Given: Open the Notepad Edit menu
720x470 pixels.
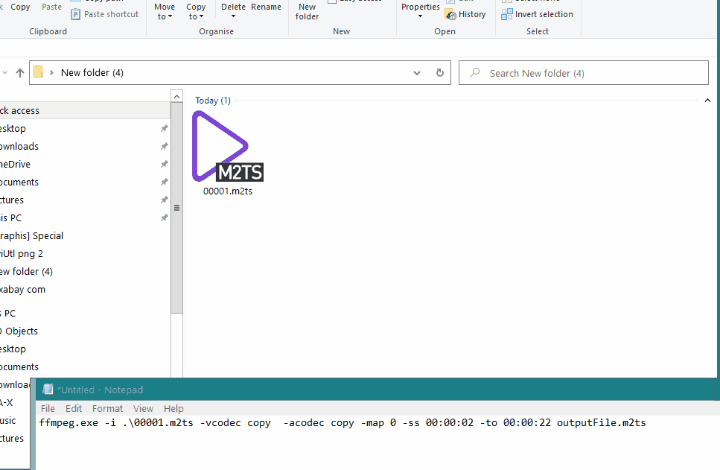Looking at the screenshot, I should (x=73, y=408).
